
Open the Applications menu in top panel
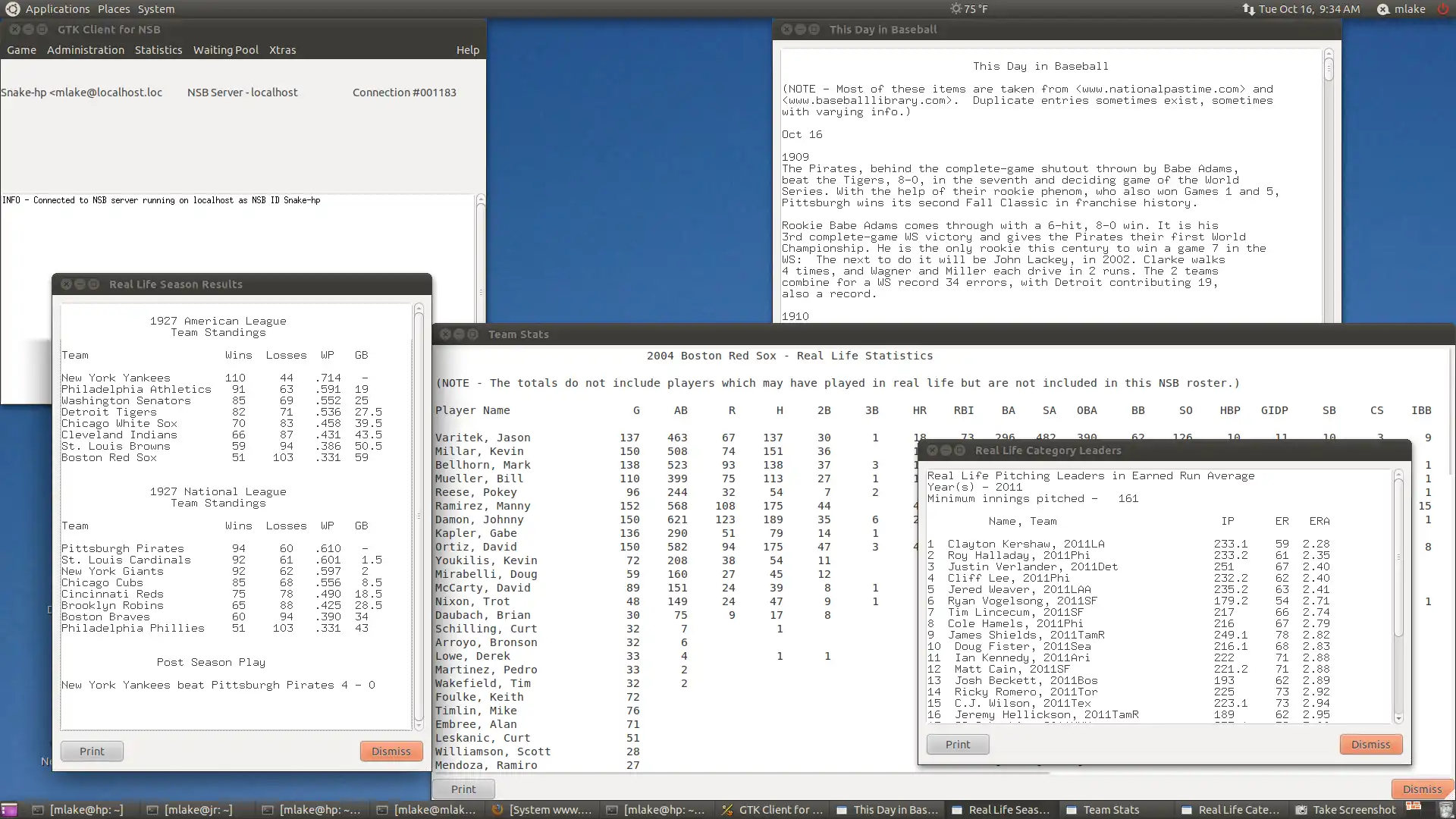tap(58, 9)
